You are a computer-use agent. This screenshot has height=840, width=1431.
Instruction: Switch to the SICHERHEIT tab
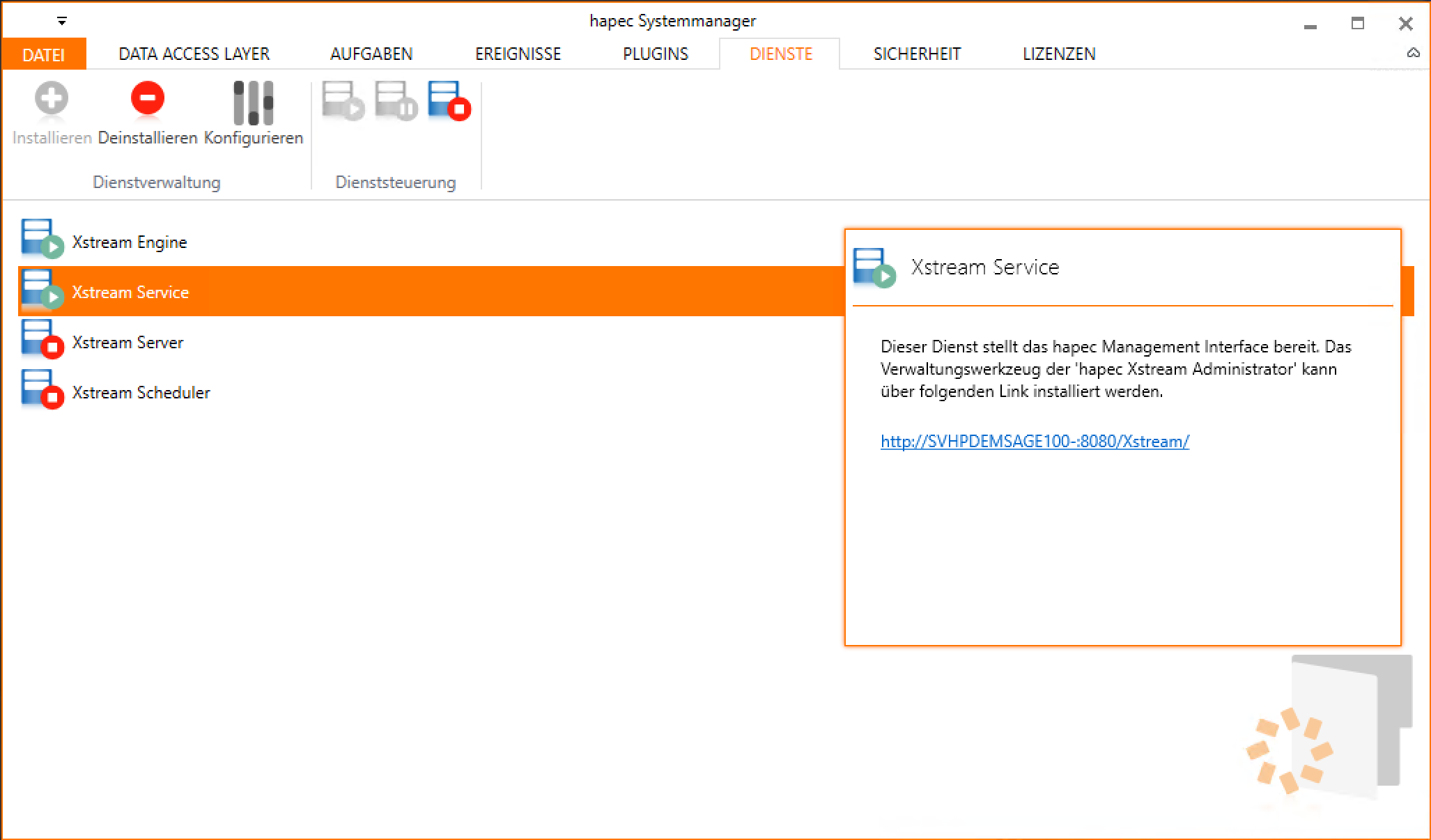tap(917, 54)
